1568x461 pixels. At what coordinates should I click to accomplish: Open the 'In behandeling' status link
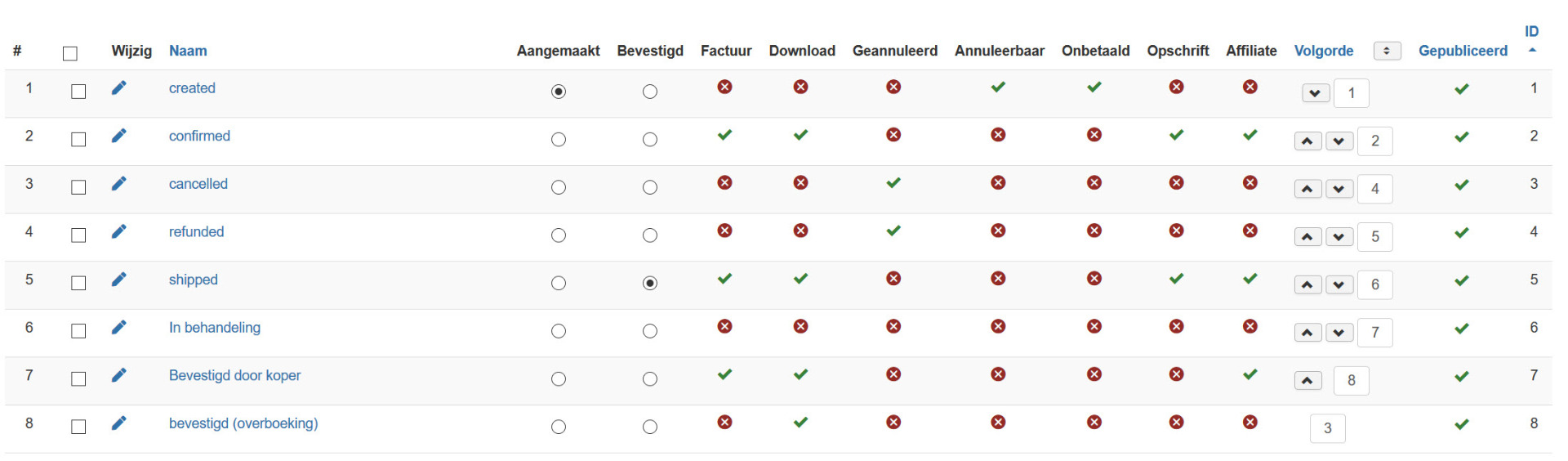point(215,328)
